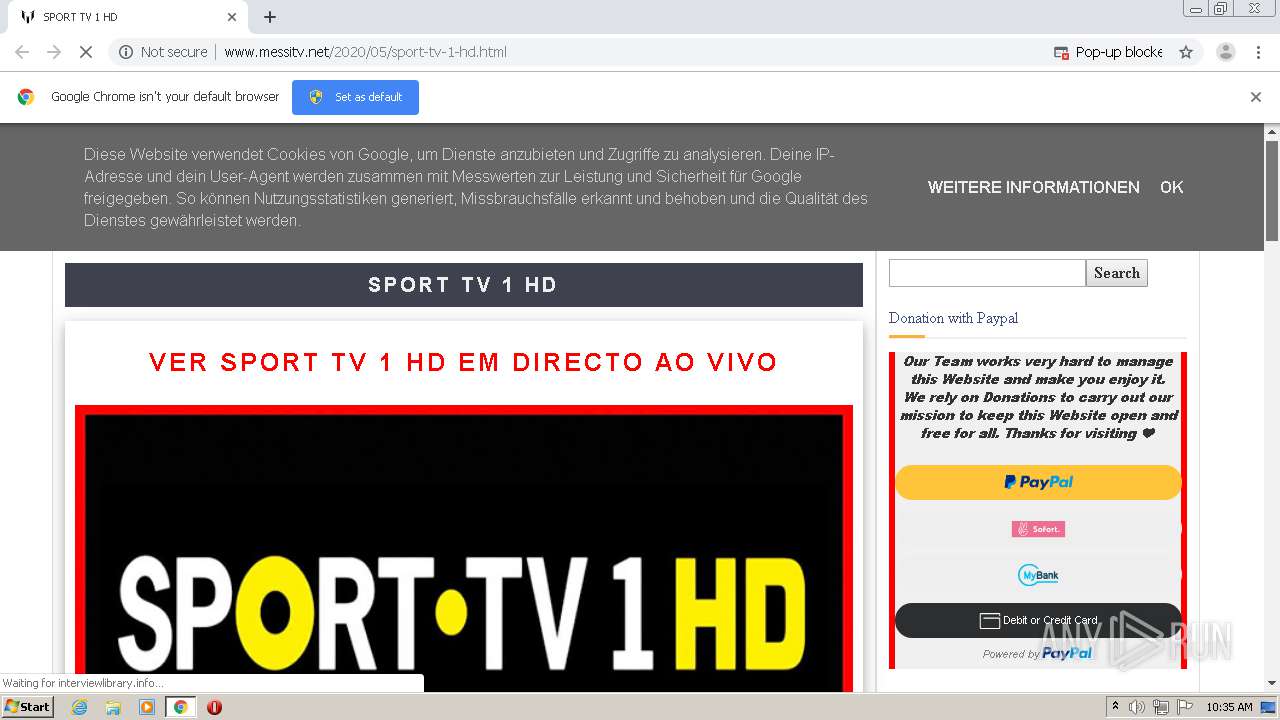This screenshot has height=720, width=1280.
Task: Open the media player taskbar icon
Action: 147,707
